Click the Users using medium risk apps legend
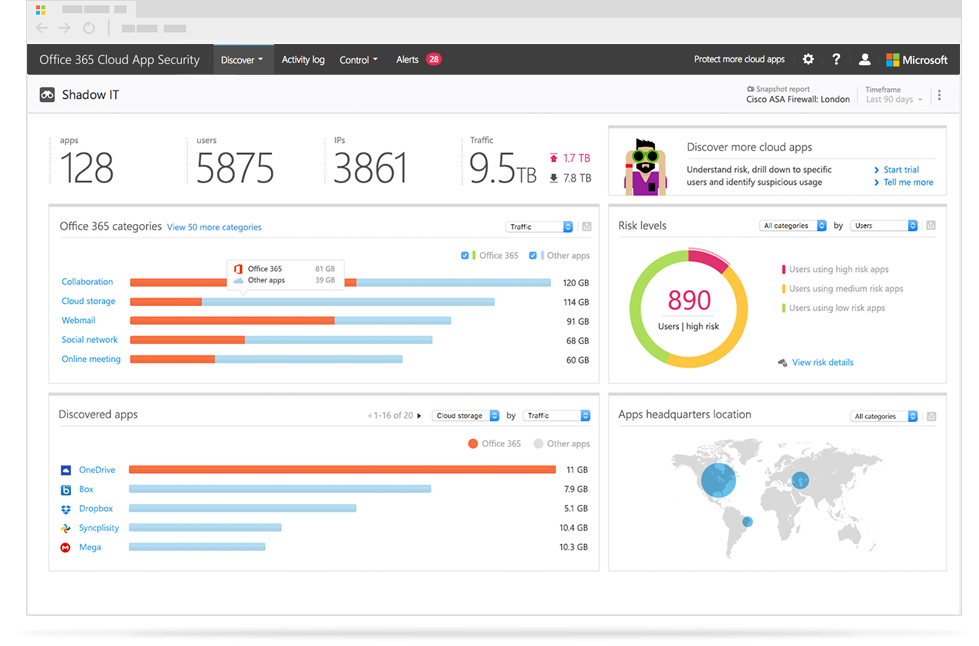This screenshot has height=646, width=979. click(842, 289)
